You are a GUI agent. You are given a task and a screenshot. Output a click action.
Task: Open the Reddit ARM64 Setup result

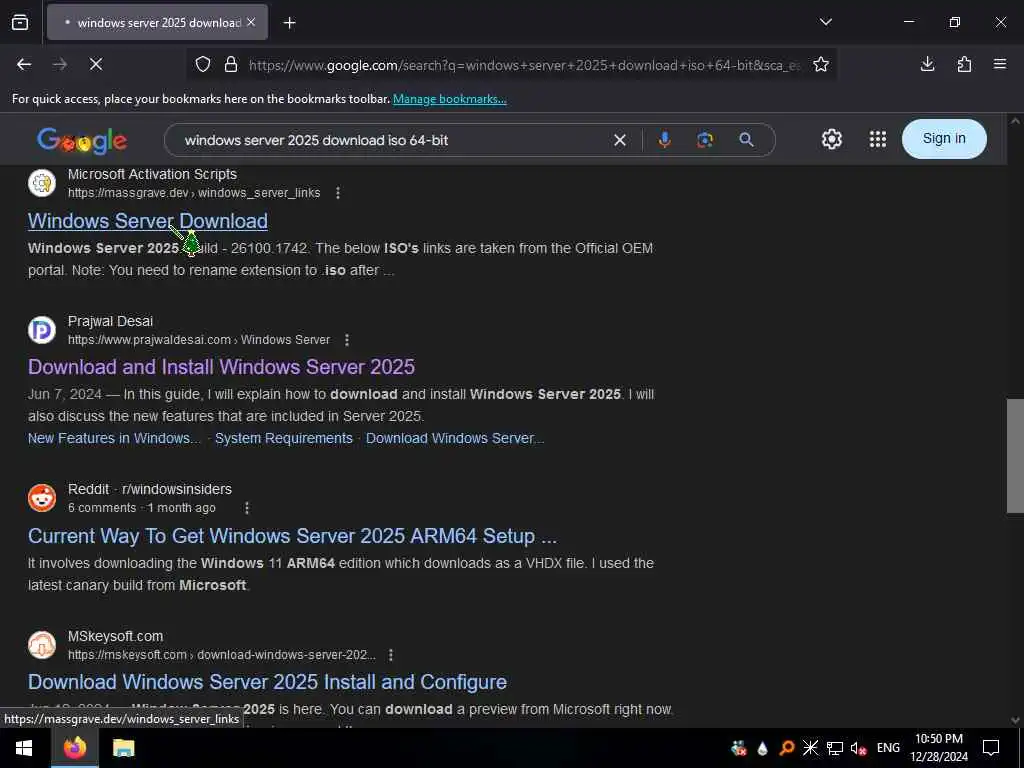coord(293,536)
